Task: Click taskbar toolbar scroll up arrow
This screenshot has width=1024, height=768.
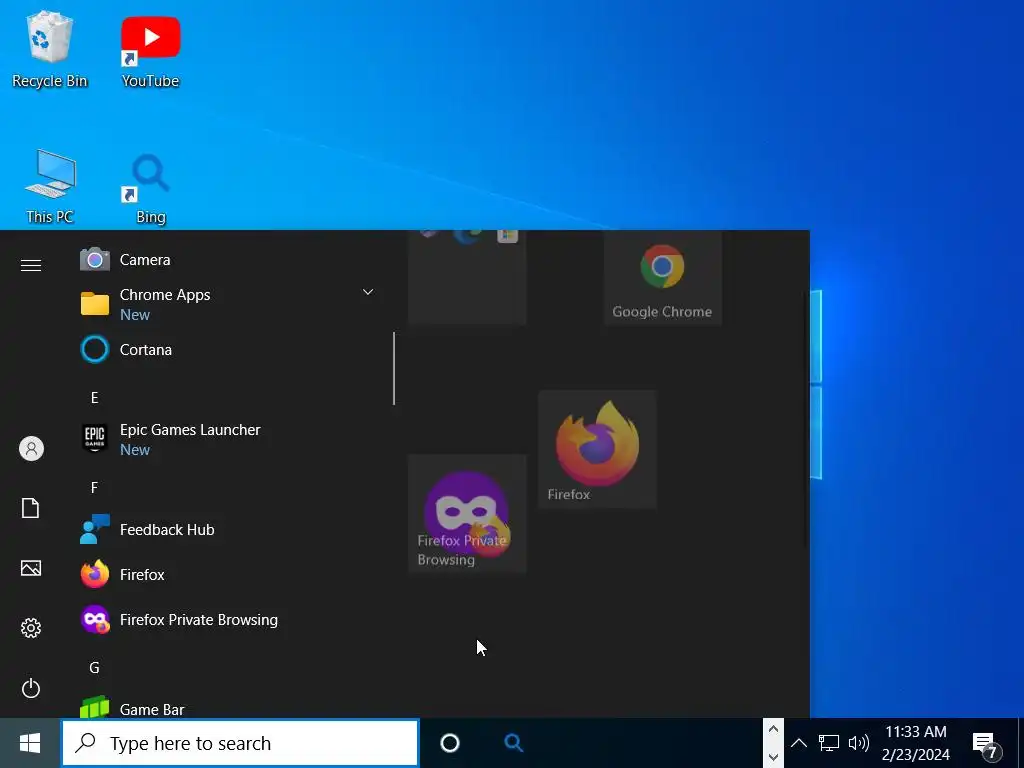Action: (x=773, y=729)
